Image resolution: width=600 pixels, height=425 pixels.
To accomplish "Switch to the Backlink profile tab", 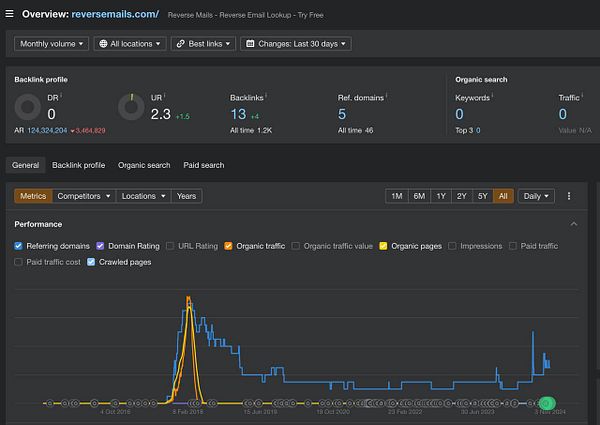I will [x=78, y=165].
